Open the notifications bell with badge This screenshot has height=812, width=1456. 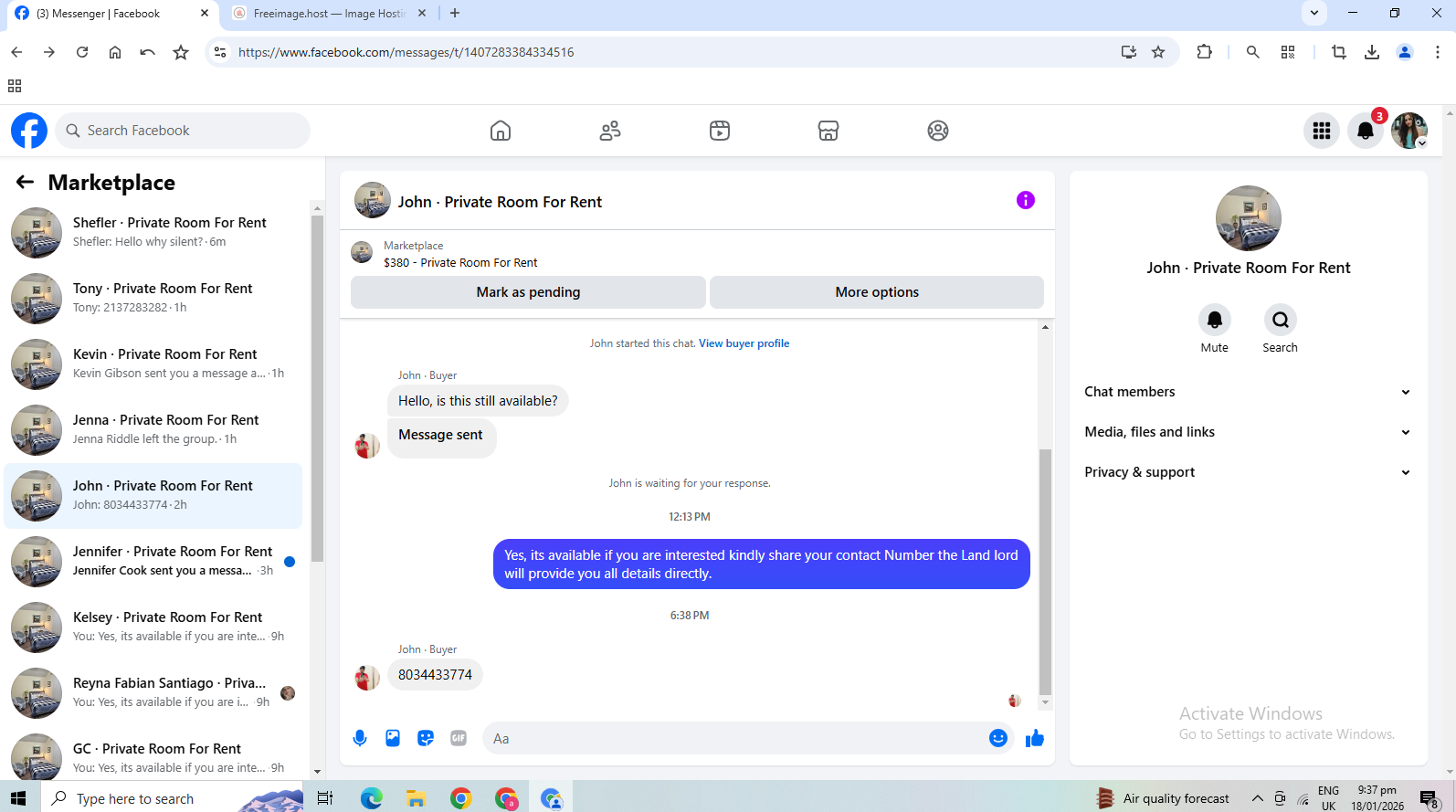click(x=1366, y=131)
